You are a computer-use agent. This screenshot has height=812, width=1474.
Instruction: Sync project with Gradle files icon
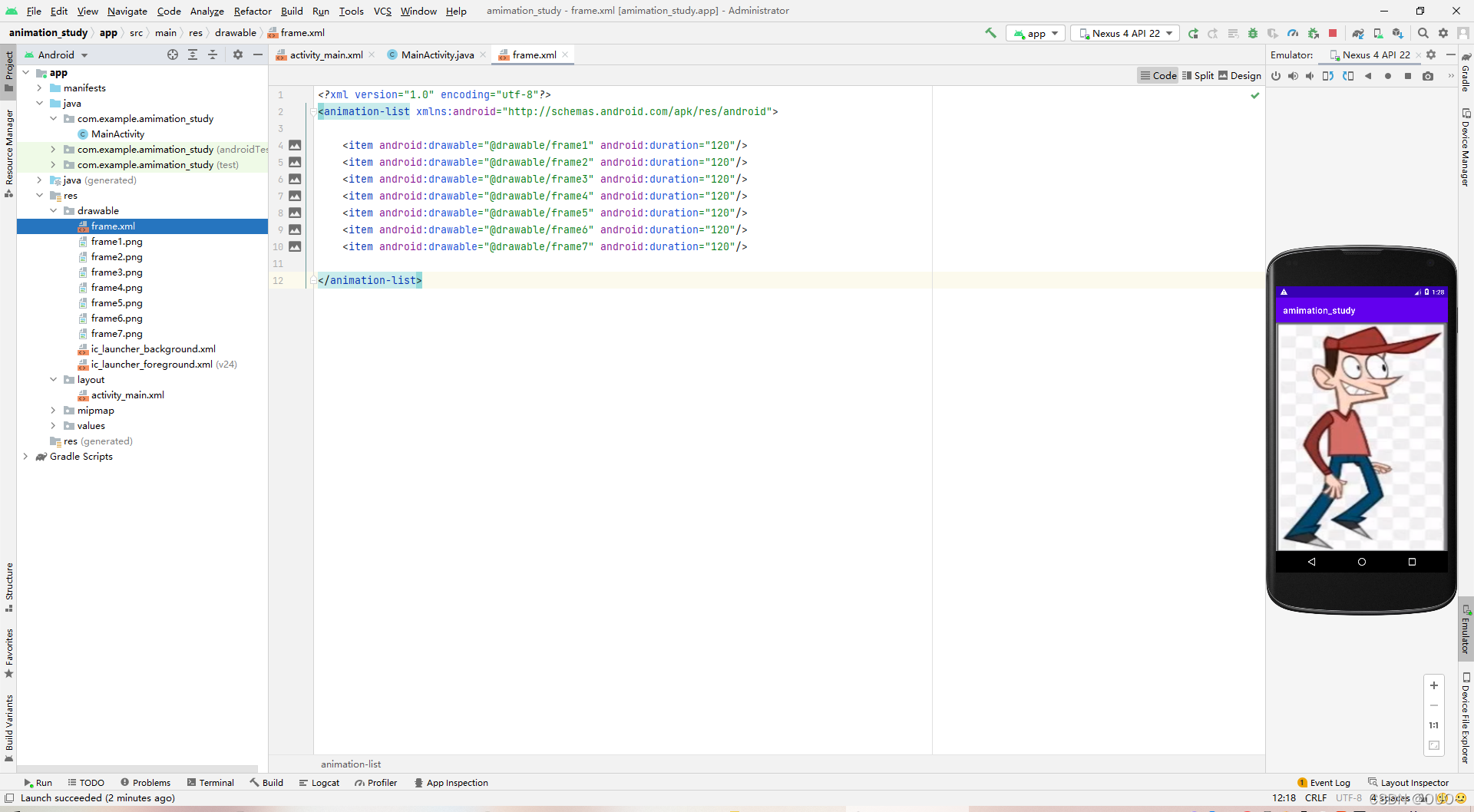(1358, 33)
